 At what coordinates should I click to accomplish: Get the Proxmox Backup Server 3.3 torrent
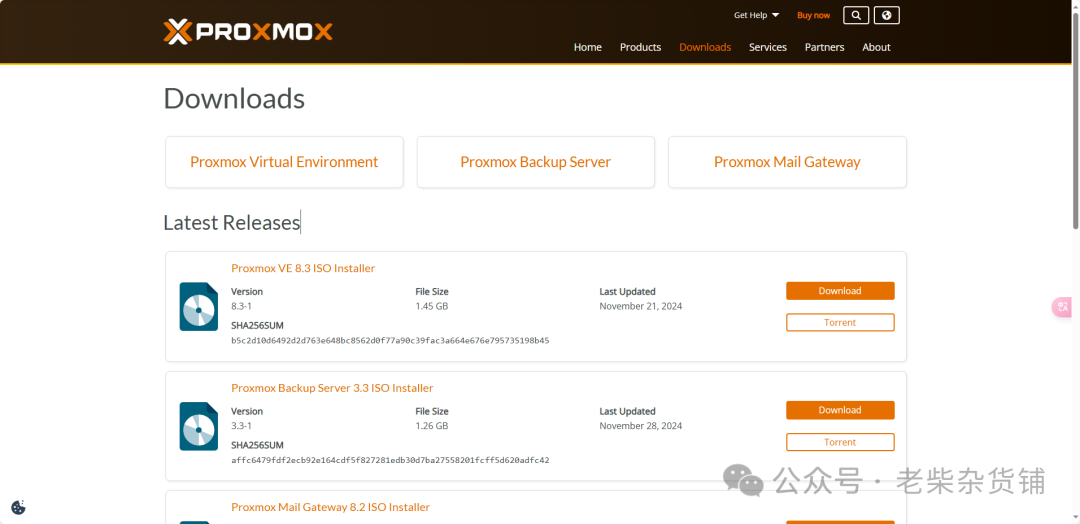point(840,442)
